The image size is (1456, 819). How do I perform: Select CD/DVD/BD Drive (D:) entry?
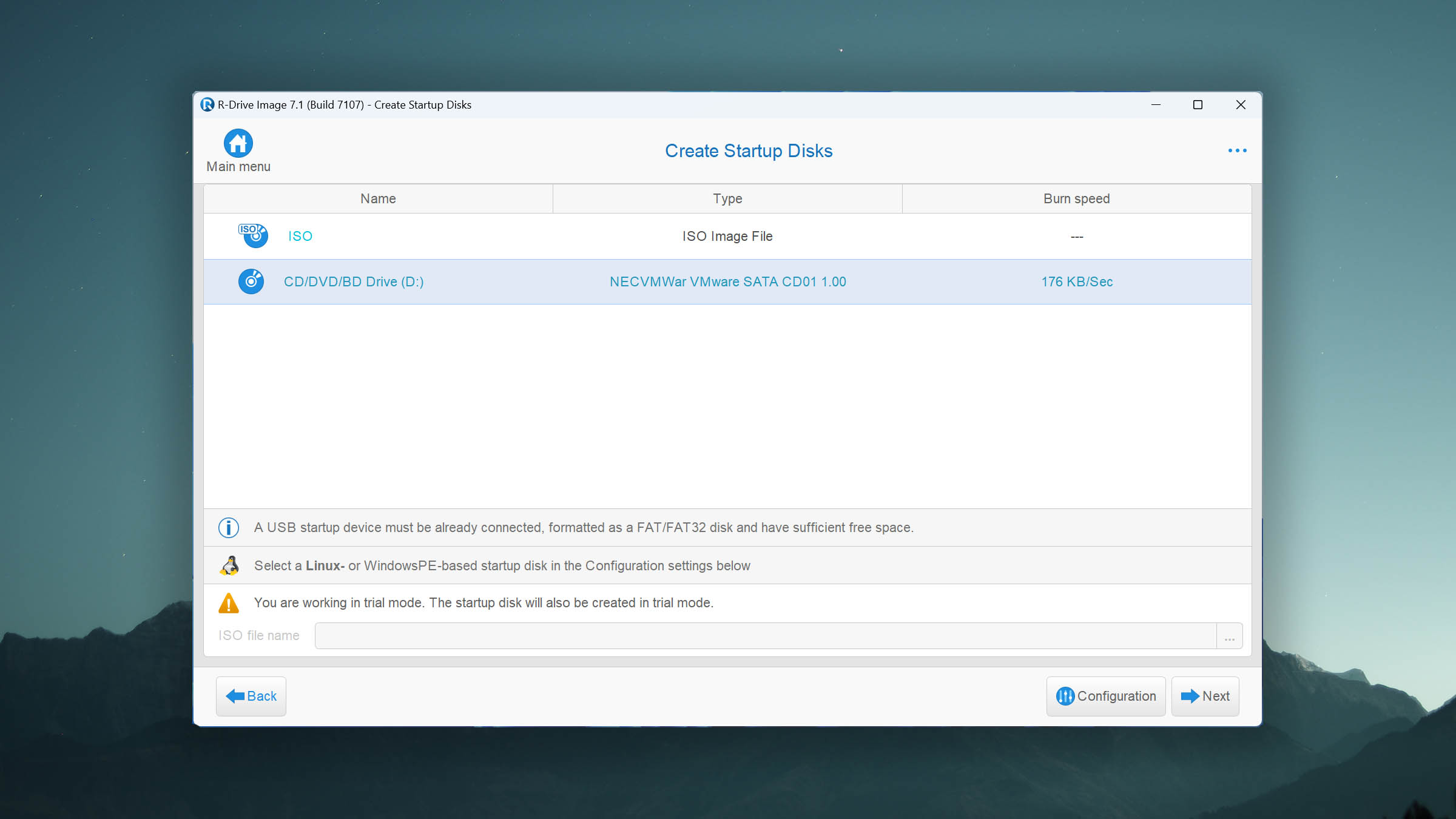(354, 281)
